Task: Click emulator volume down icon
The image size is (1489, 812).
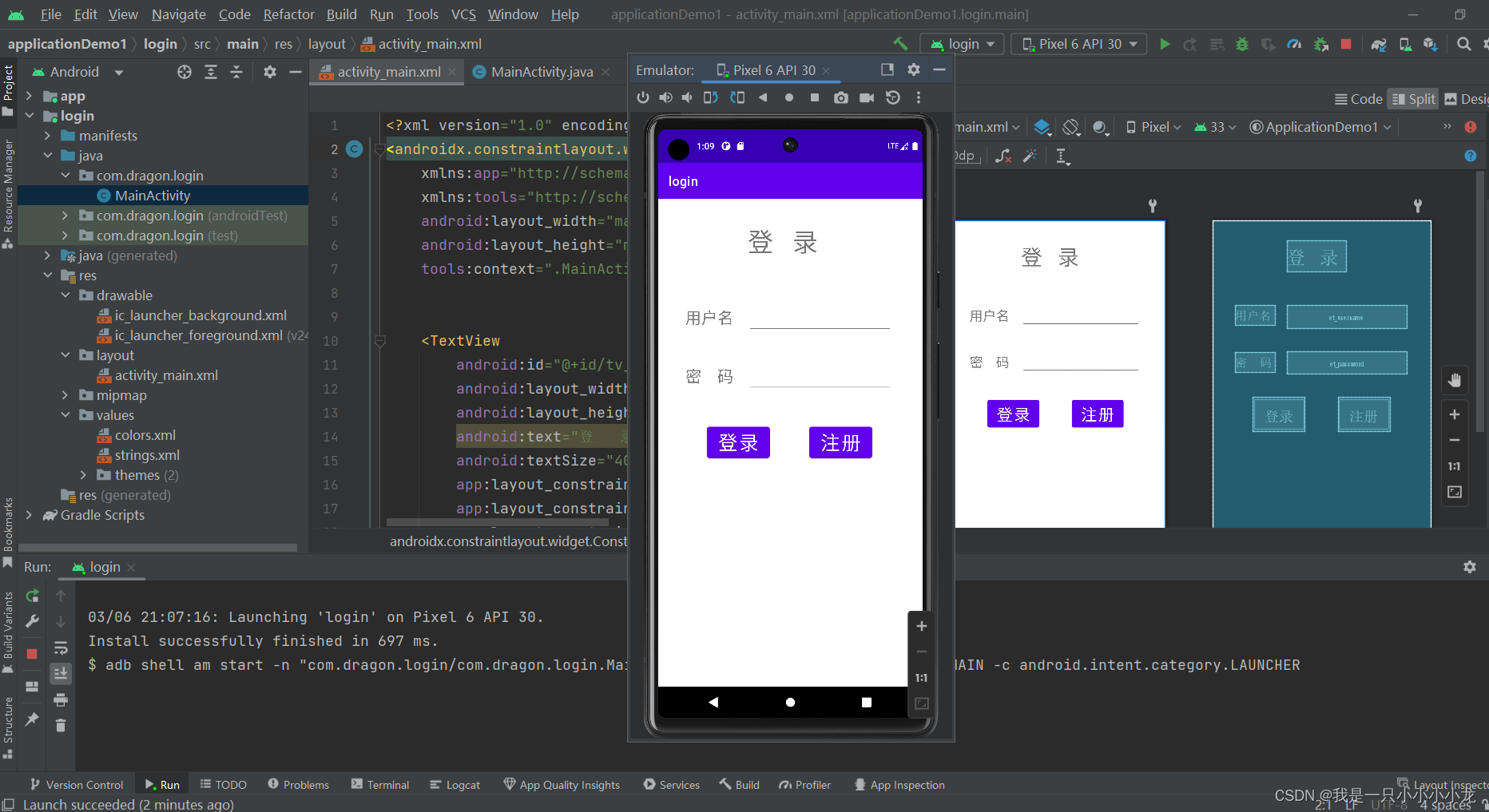Action: tap(687, 97)
